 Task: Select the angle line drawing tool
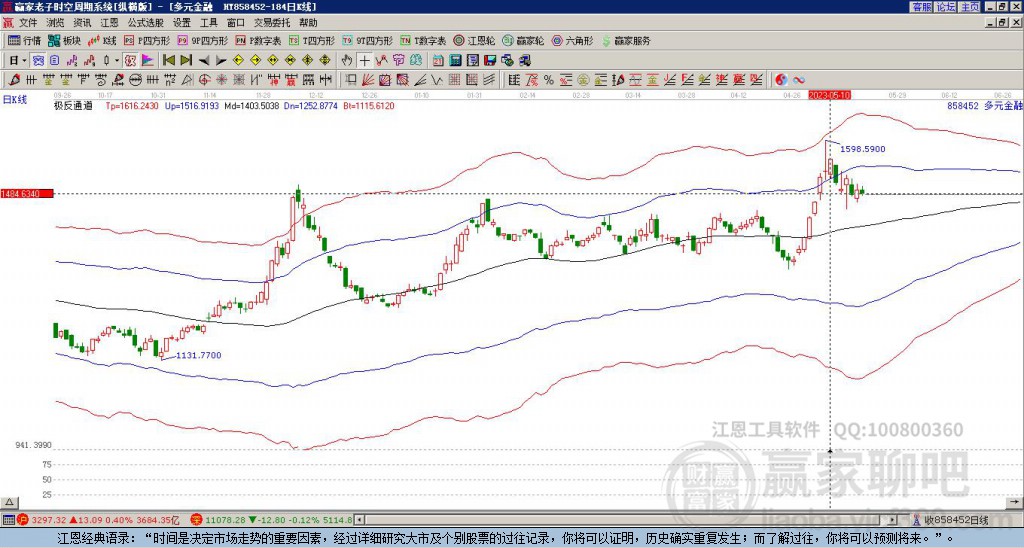[421, 80]
